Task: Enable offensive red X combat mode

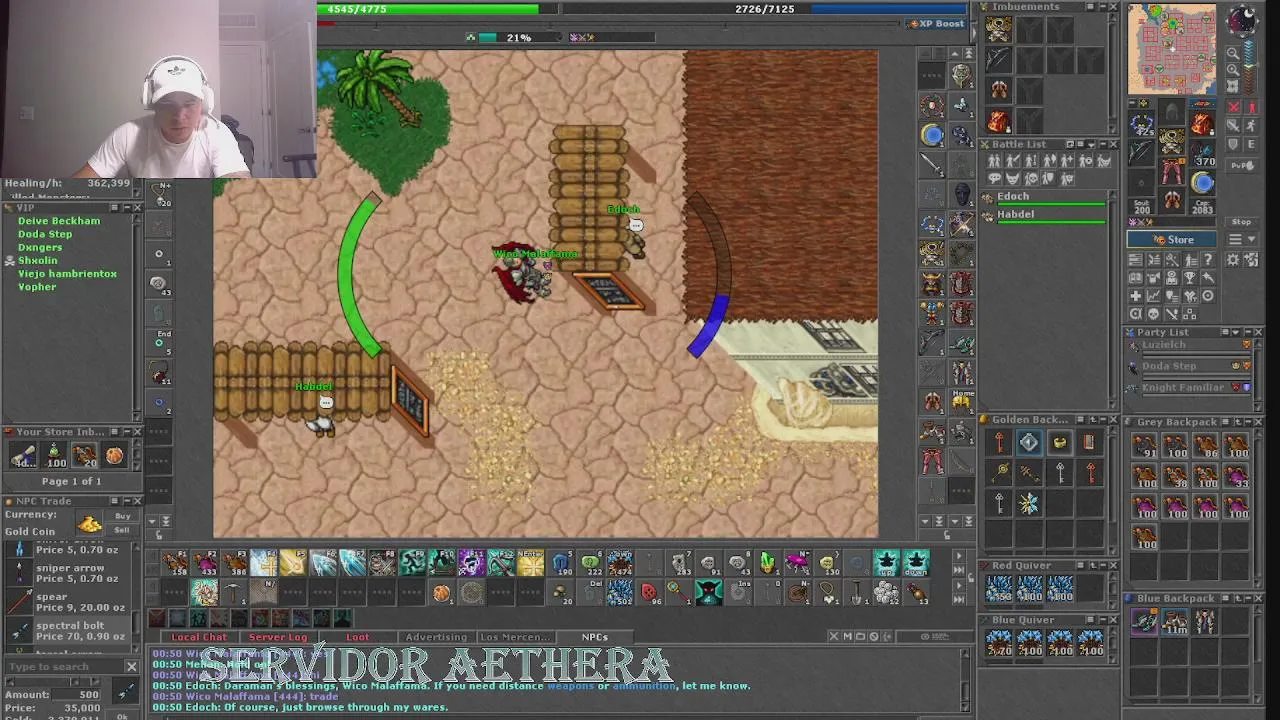Action: 1234,107
